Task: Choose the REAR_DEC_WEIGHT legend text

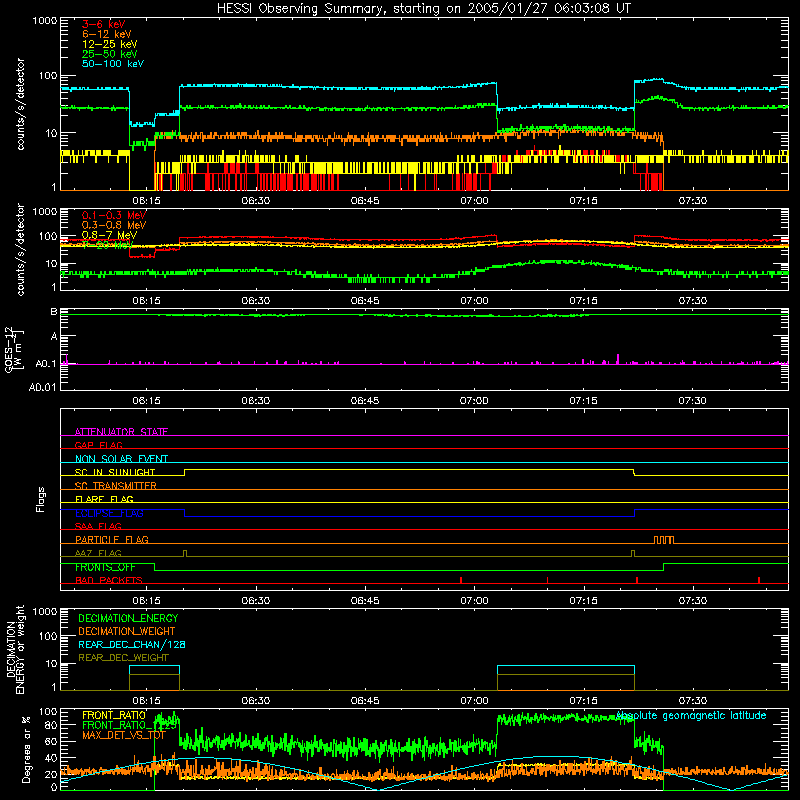Action: tap(123, 658)
